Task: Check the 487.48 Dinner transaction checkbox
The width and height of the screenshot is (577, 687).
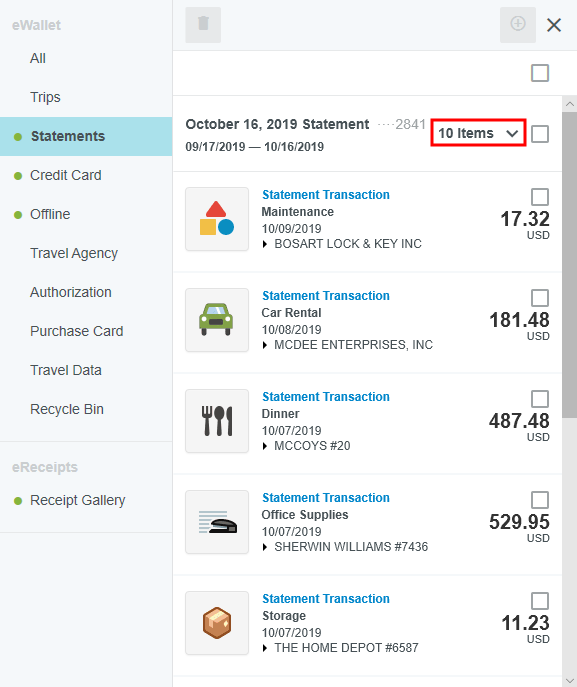Action: (540, 399)
